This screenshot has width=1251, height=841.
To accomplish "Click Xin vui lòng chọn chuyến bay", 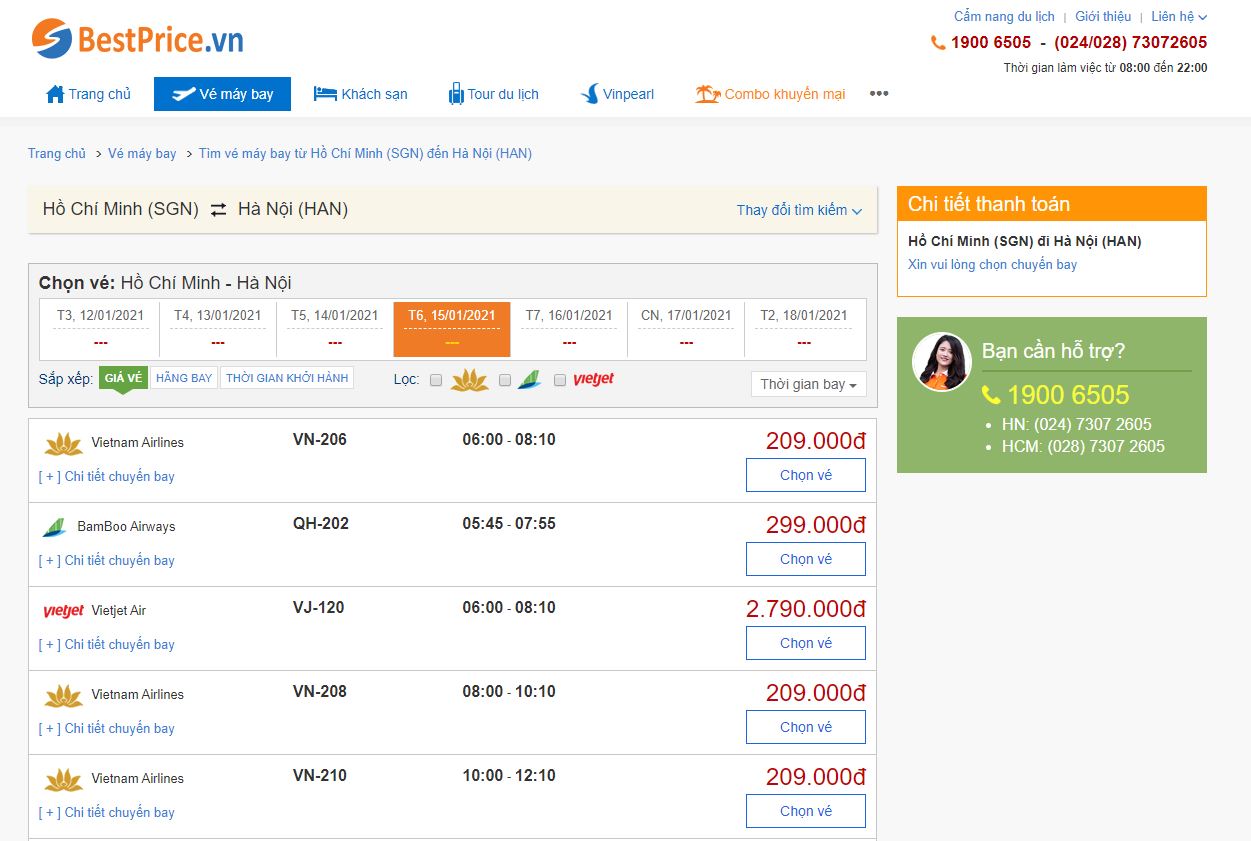I will point(992,265).
